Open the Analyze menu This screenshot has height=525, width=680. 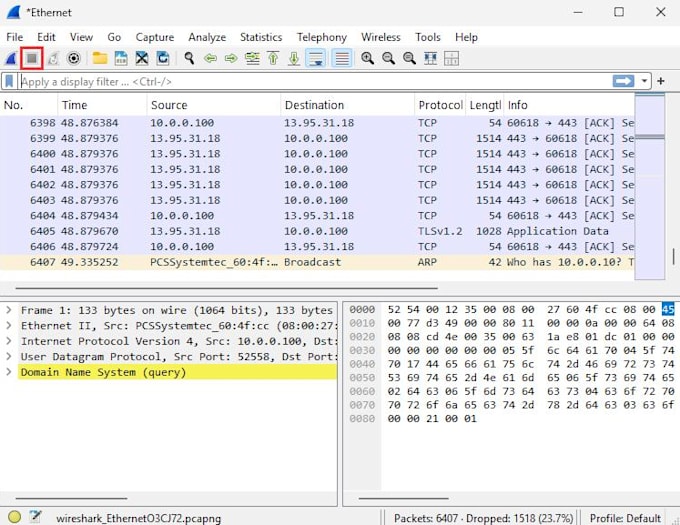click(x=207, y=37)
